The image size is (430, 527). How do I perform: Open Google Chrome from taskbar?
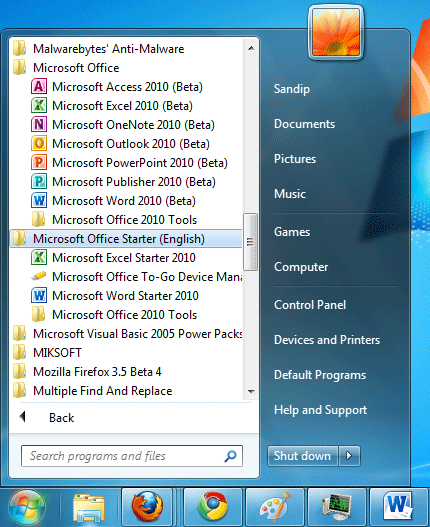tap(212, 506)
